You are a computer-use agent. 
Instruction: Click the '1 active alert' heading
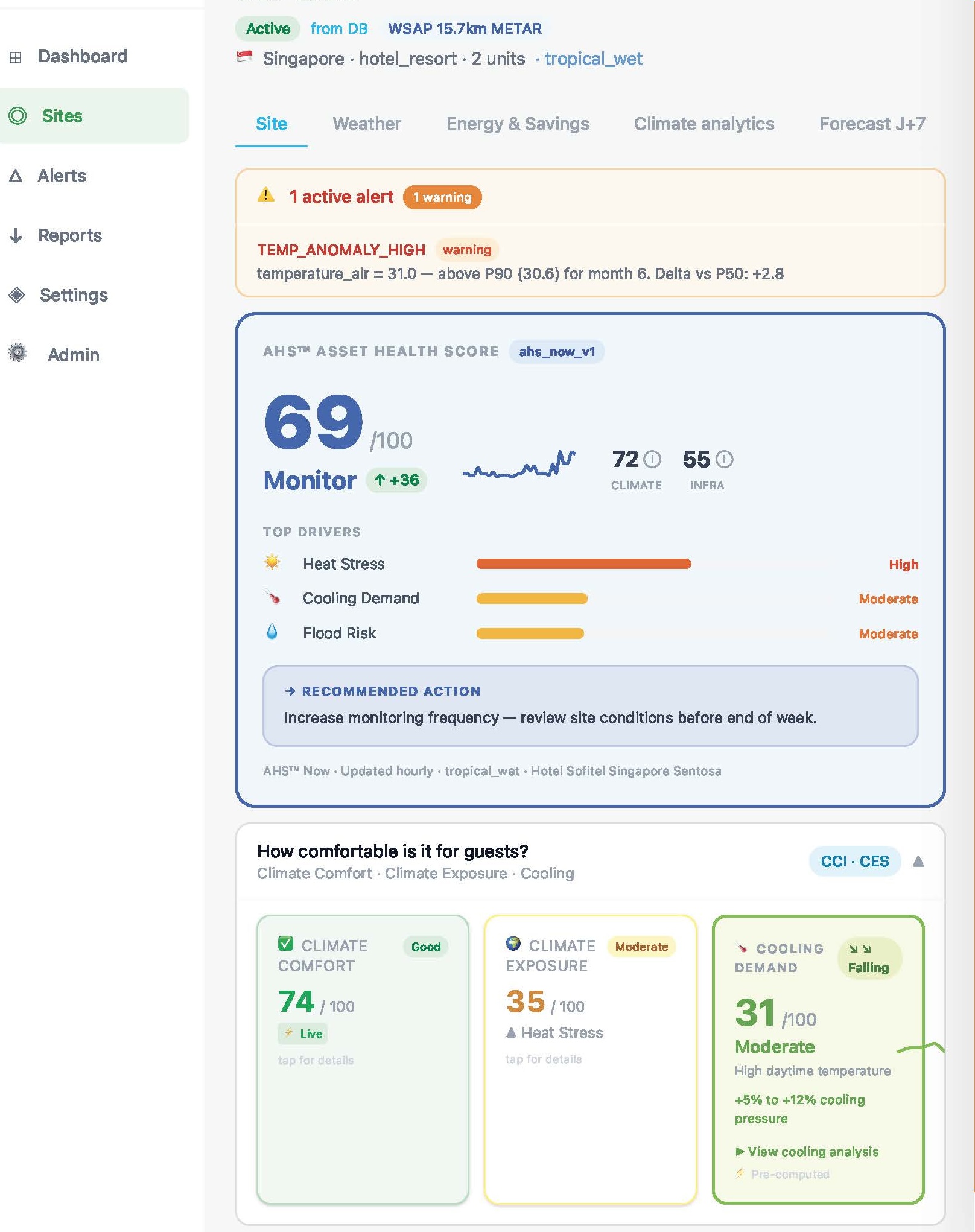[x=341, y=197]
